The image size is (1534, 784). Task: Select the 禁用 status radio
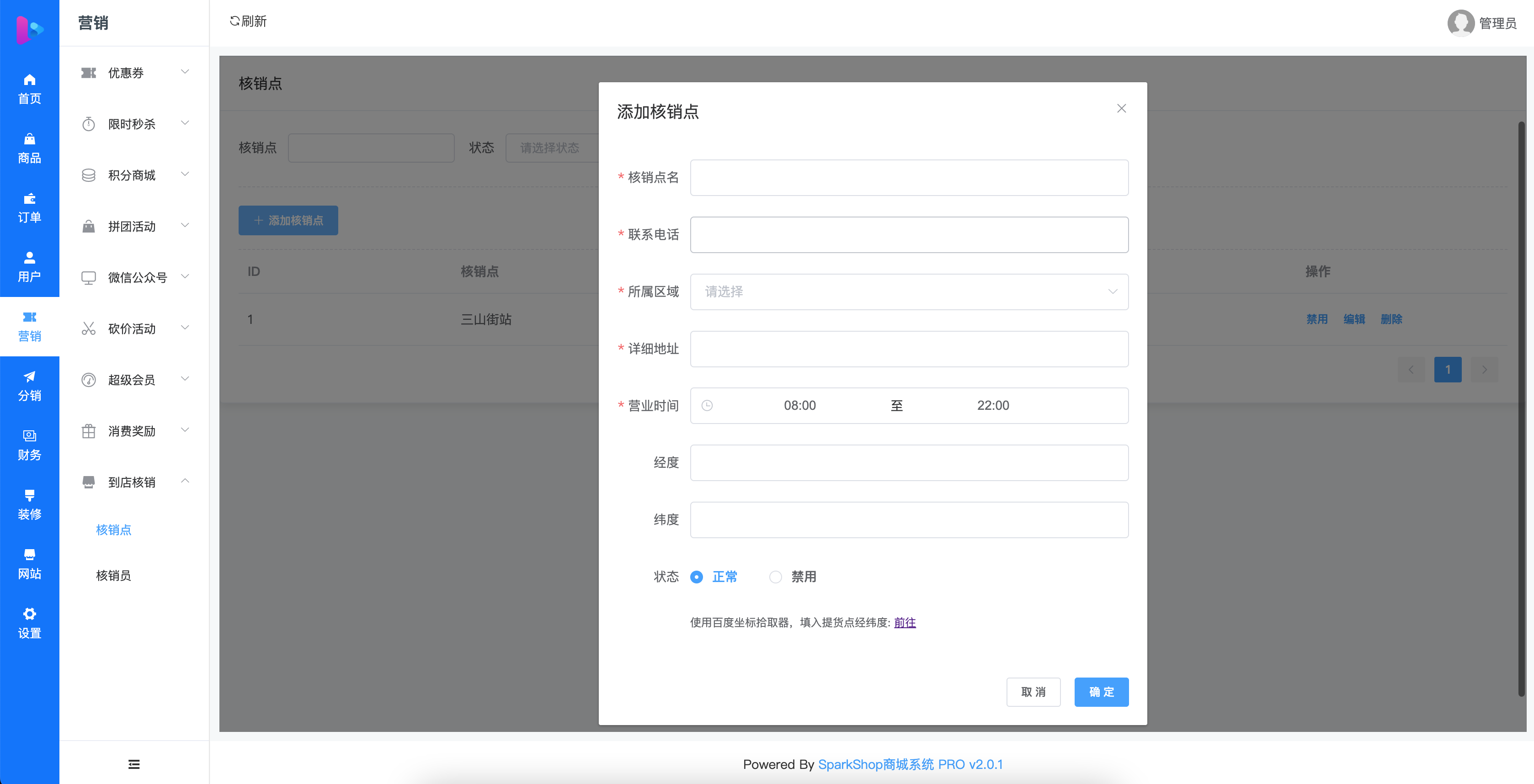(775, 577)
